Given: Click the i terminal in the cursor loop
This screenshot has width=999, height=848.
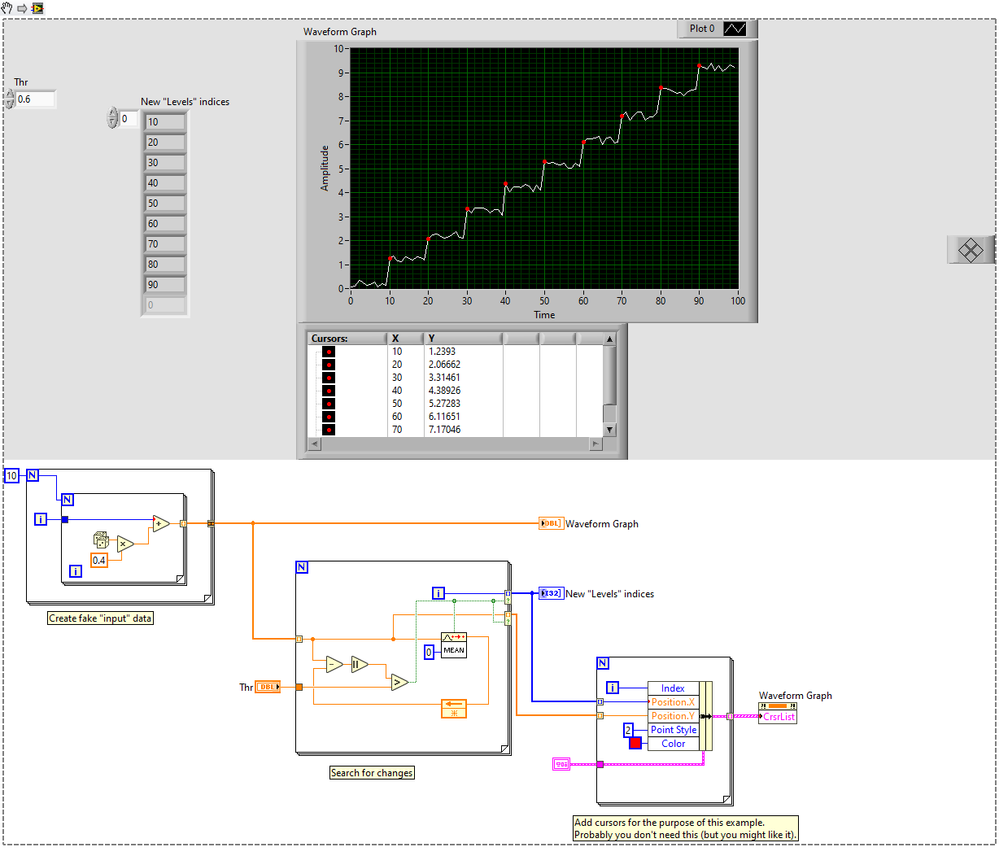Looking at the screenshot, I should (x=612, y=687).
